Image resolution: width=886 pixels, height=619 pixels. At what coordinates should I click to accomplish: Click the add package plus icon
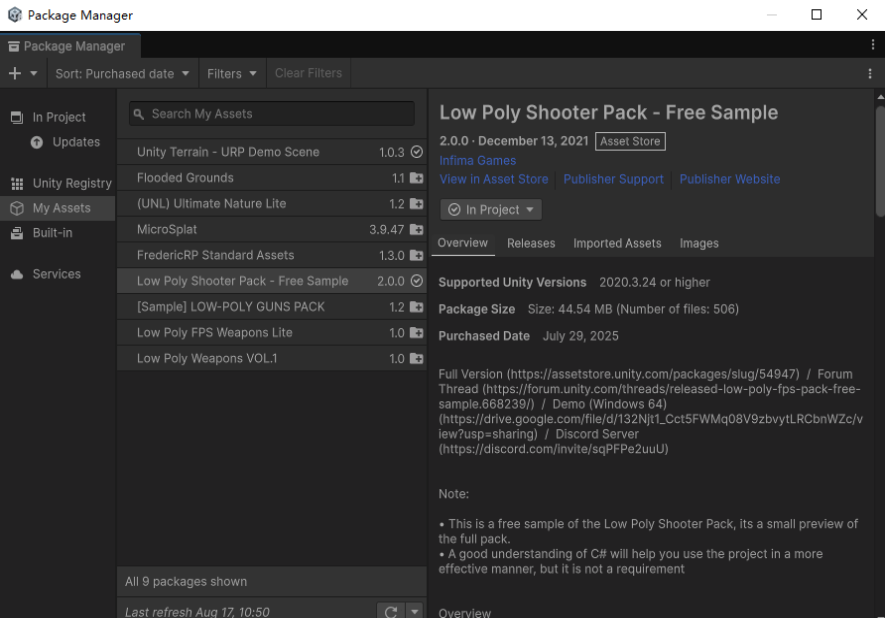[x=15, y=73]
